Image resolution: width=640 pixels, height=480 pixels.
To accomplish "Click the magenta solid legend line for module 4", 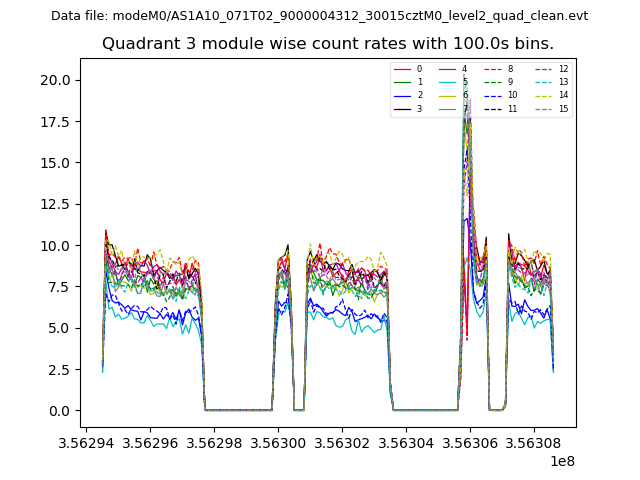I will (x=449, y=69).
